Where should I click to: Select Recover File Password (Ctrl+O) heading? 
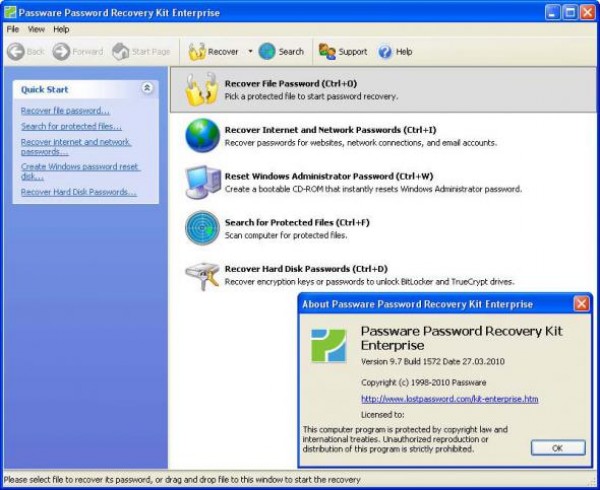pos(291,83)
